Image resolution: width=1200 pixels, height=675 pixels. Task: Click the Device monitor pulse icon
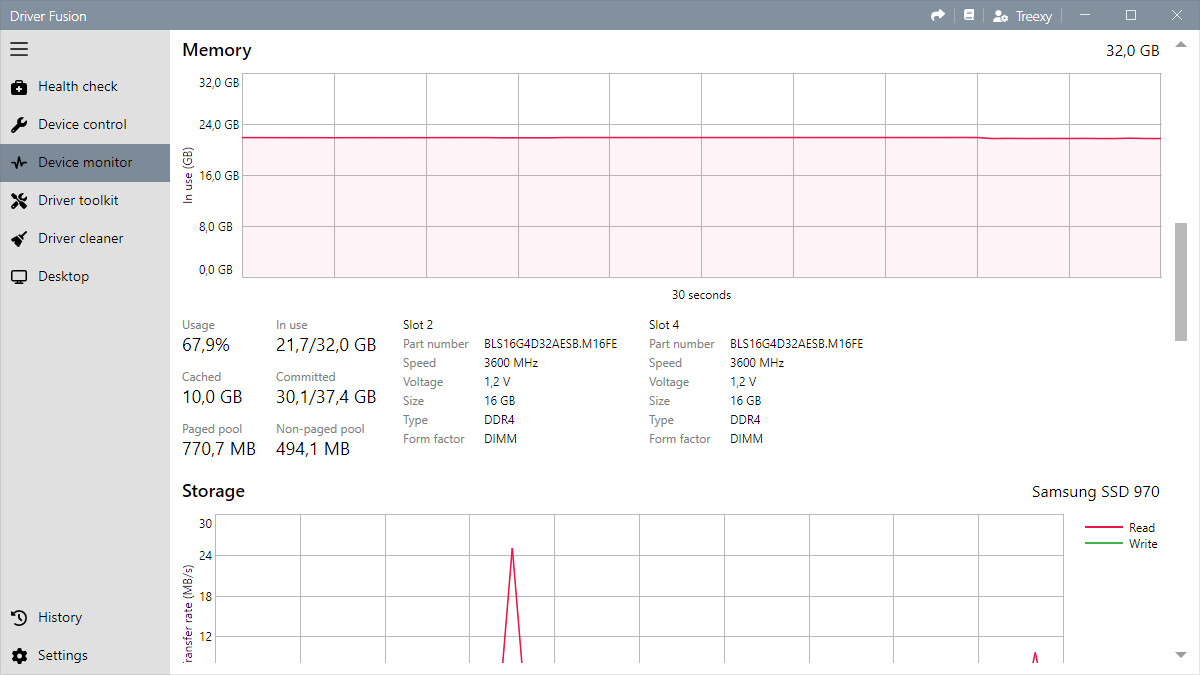[19, 163]
